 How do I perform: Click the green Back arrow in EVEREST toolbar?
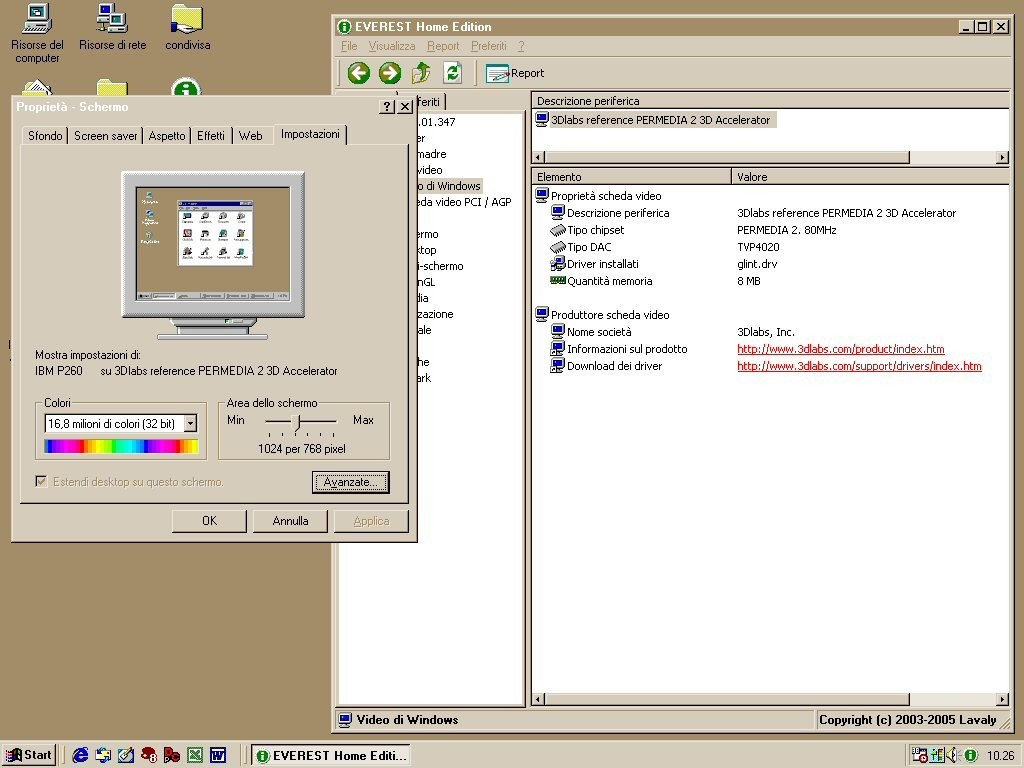(359, 72)
